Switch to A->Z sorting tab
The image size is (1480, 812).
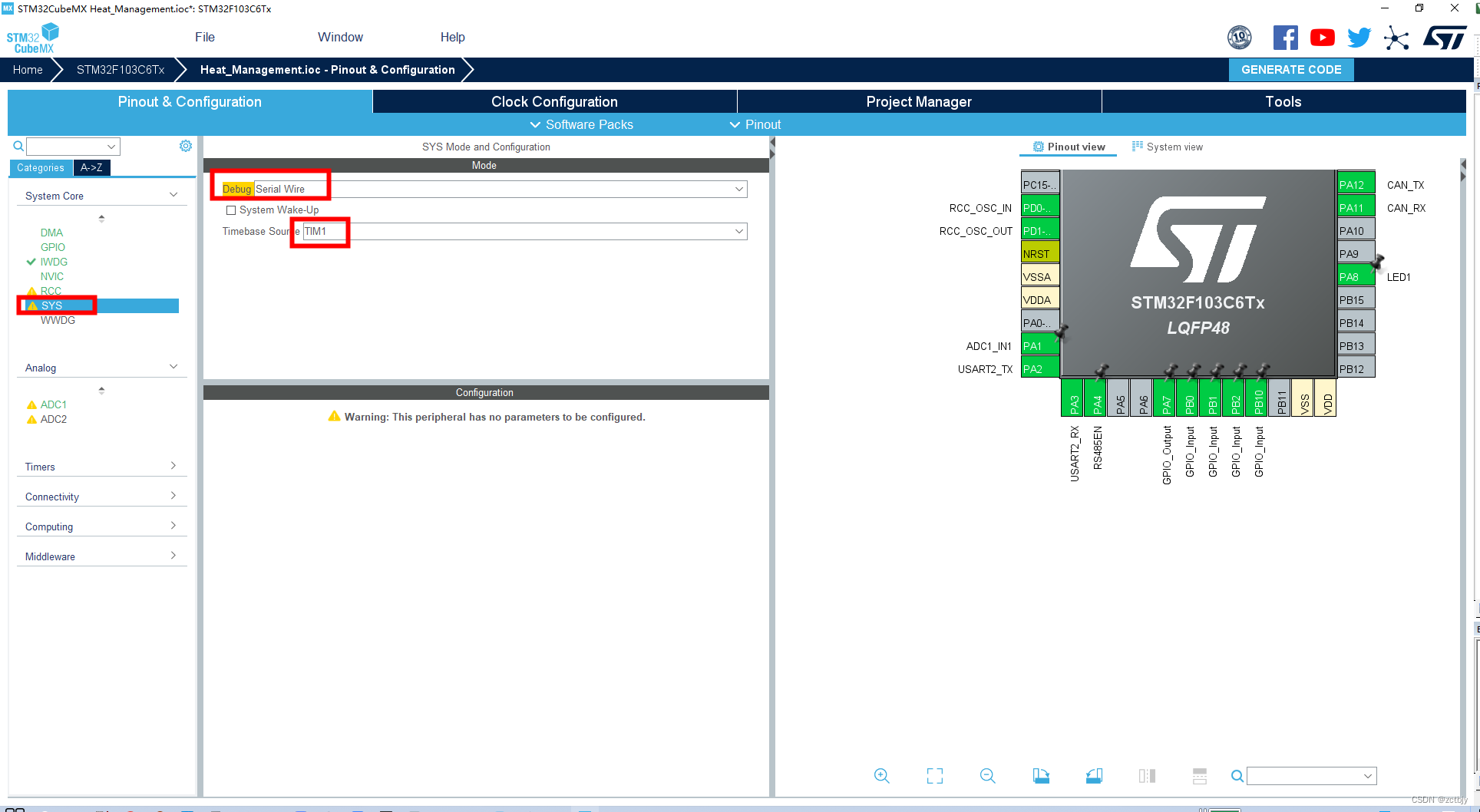click(91, 167)
